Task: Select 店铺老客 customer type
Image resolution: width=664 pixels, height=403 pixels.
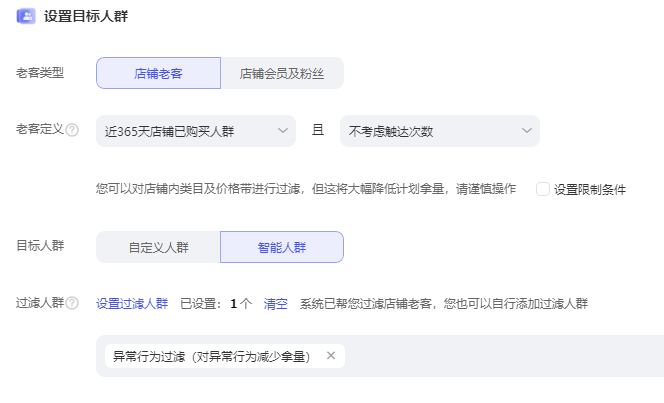Action: point(158,73)
